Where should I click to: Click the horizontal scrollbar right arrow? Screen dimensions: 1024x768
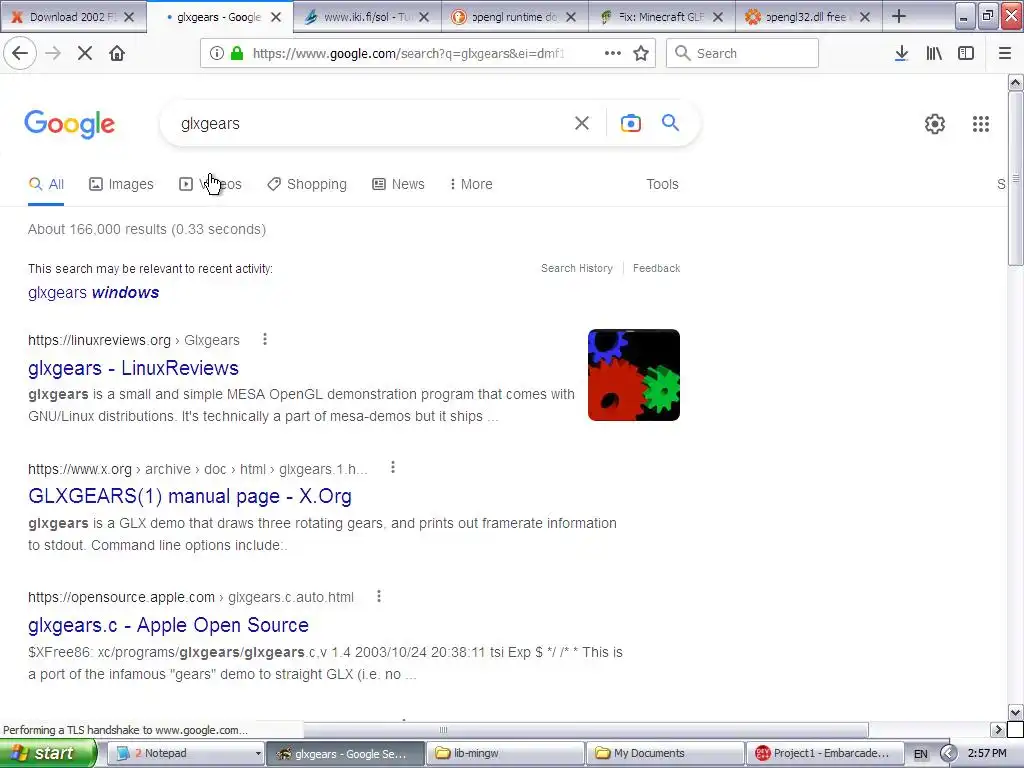(998, 729)
